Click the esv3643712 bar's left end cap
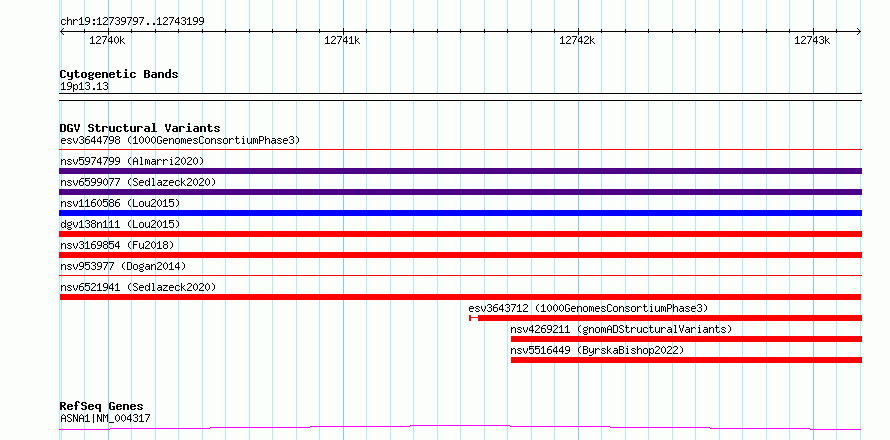Image resolution: width=890 pixels, height=440 pixels. pos(470,318)
